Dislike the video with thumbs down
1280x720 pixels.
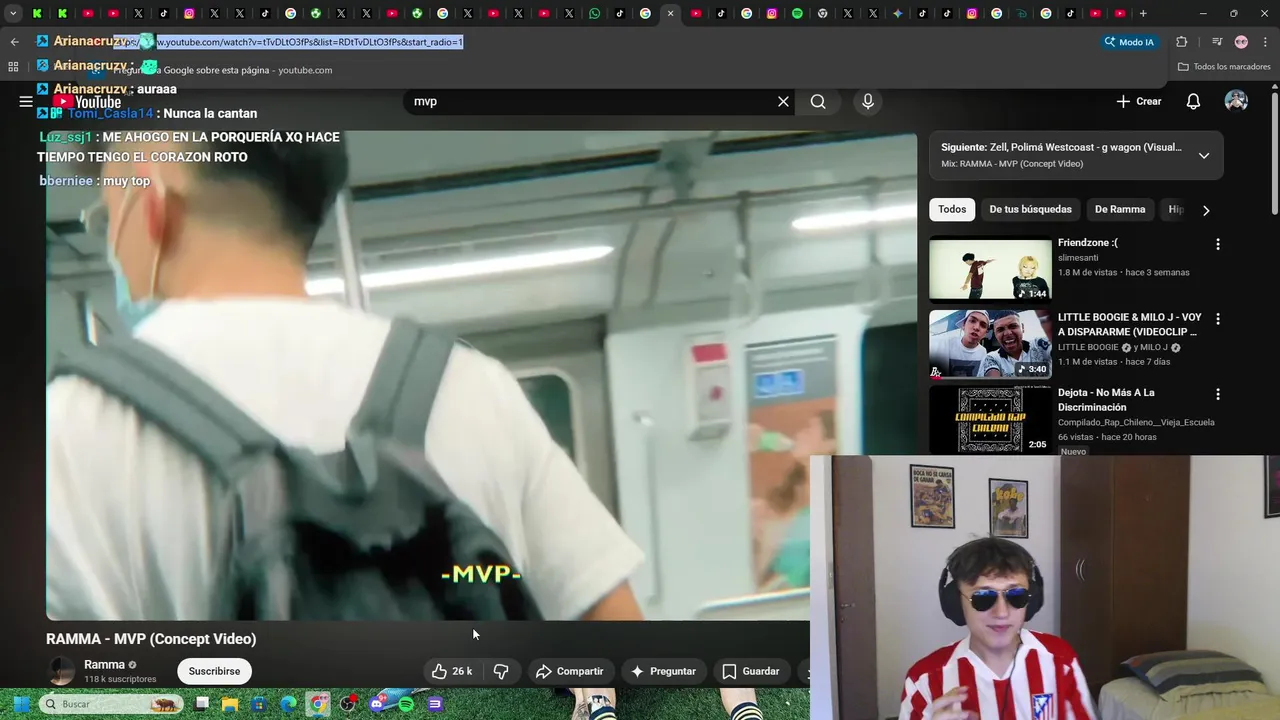501,671
